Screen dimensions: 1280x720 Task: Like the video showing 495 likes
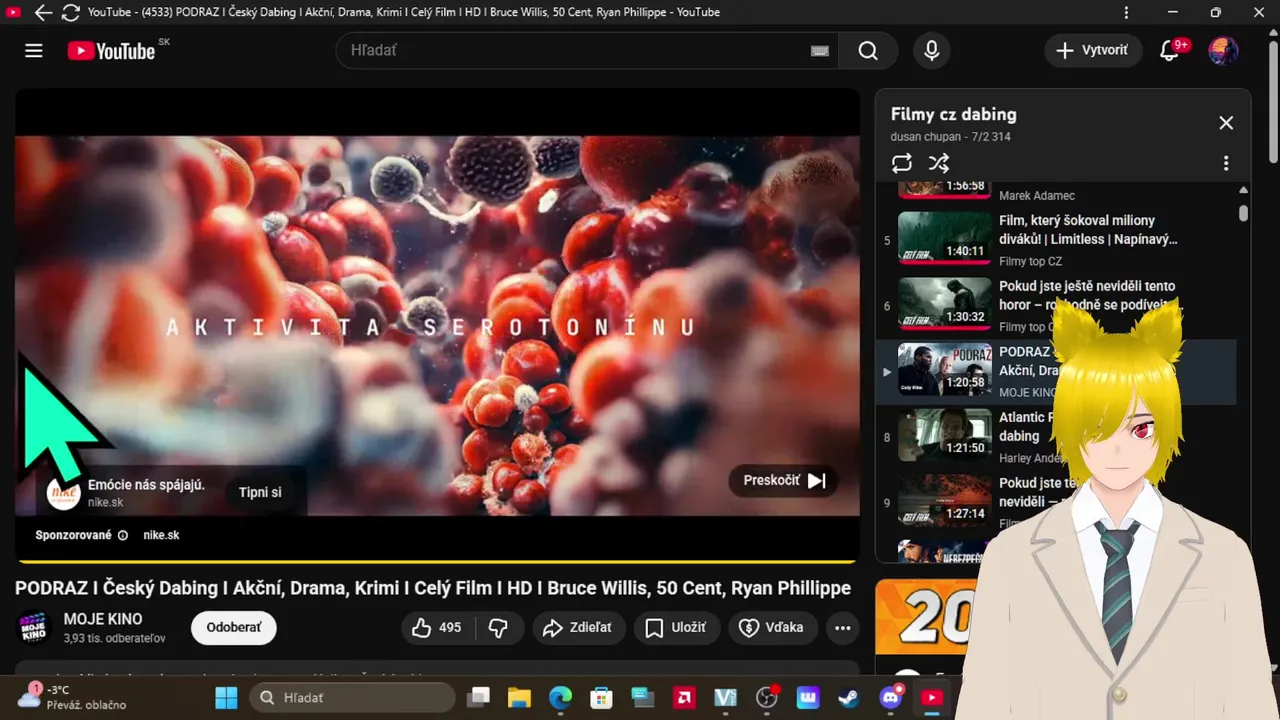(x=437, y=628)
